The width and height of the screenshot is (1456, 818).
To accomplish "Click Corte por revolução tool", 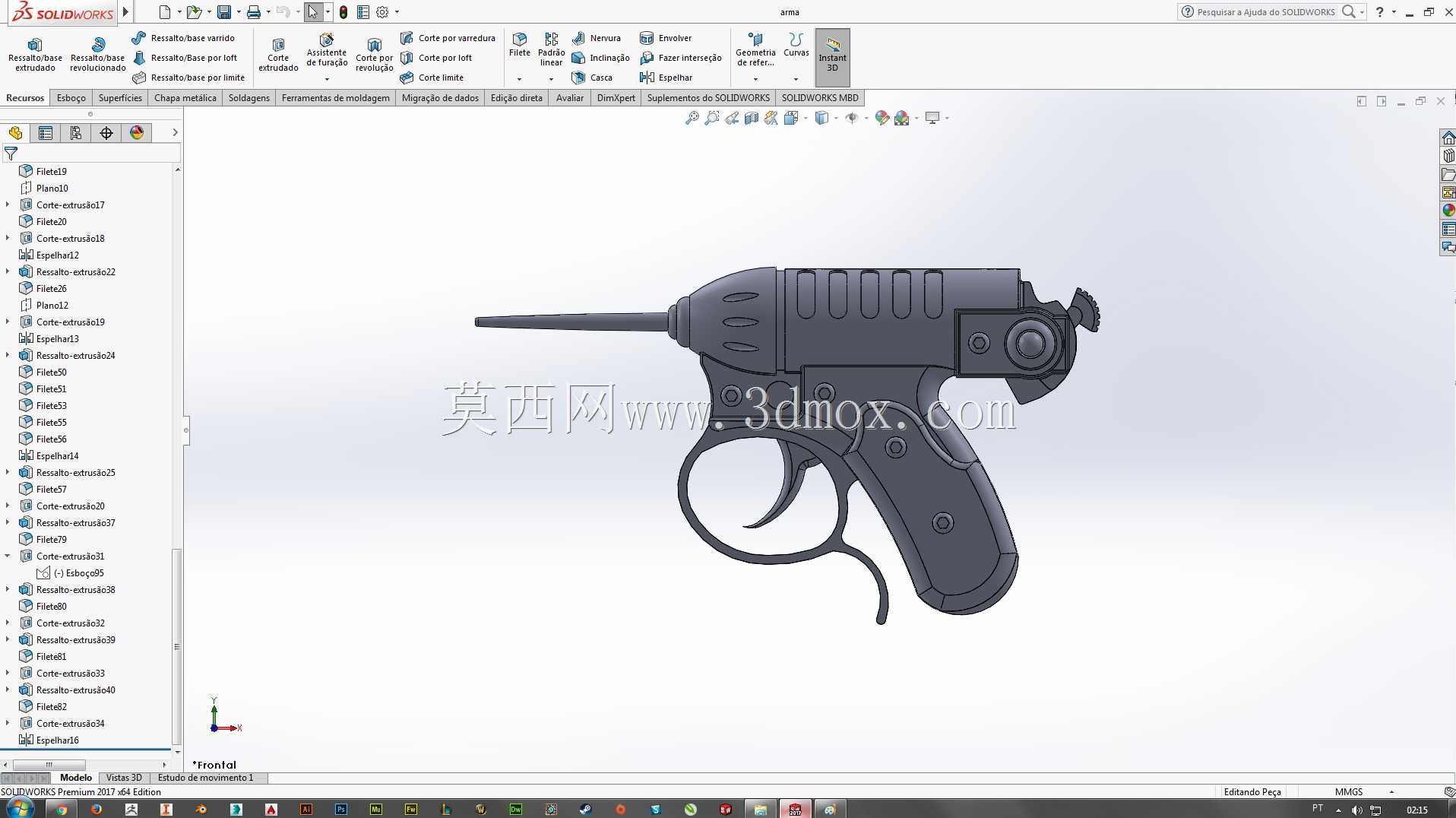I will coord(375,54).
